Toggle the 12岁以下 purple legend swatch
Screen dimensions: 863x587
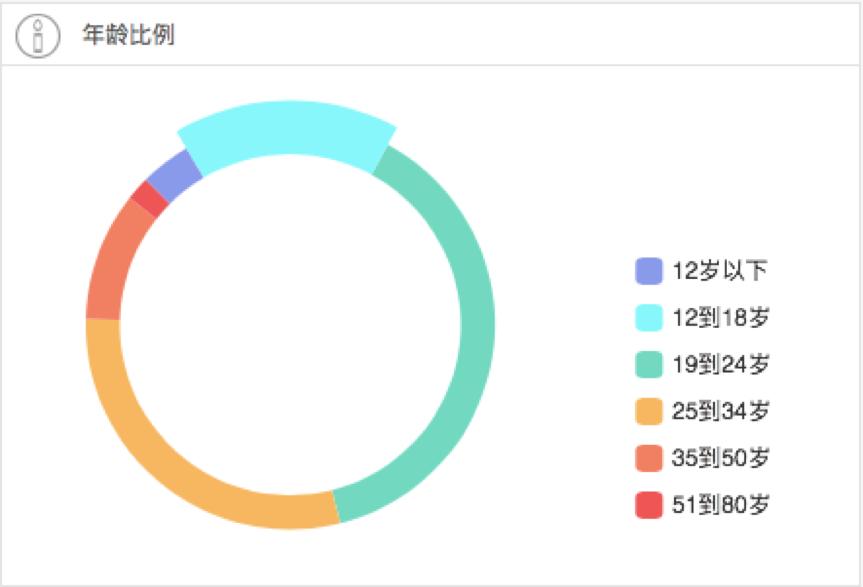coord(649,271)
